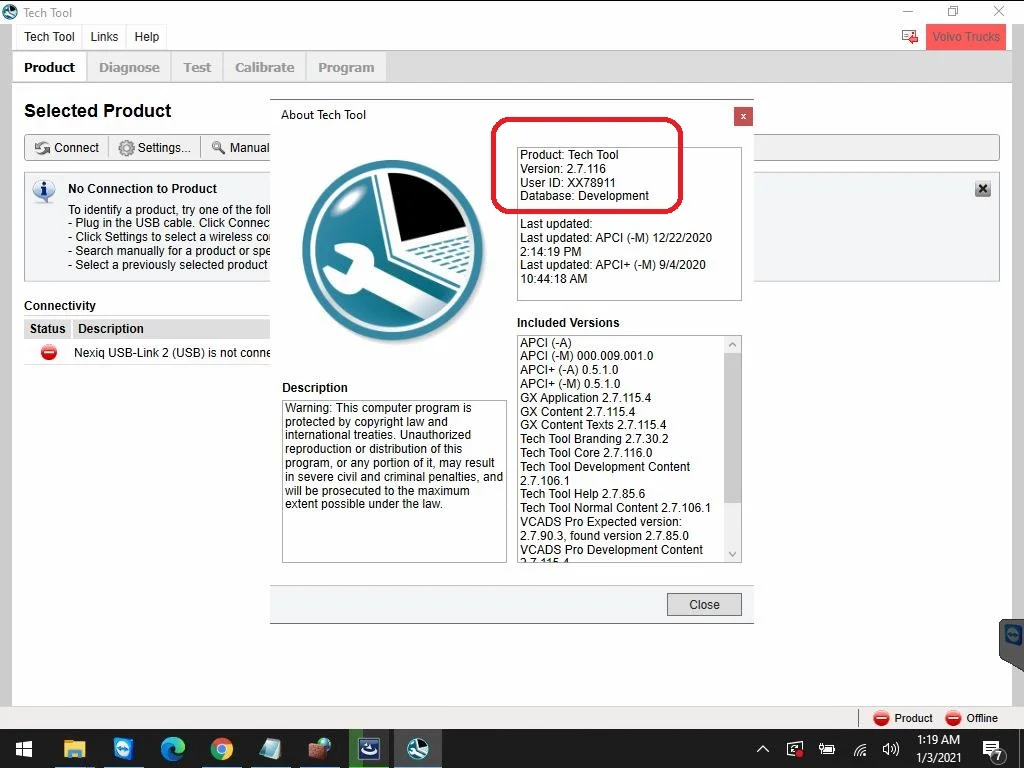Open TeamViewer from taskbar

(123, 748)
